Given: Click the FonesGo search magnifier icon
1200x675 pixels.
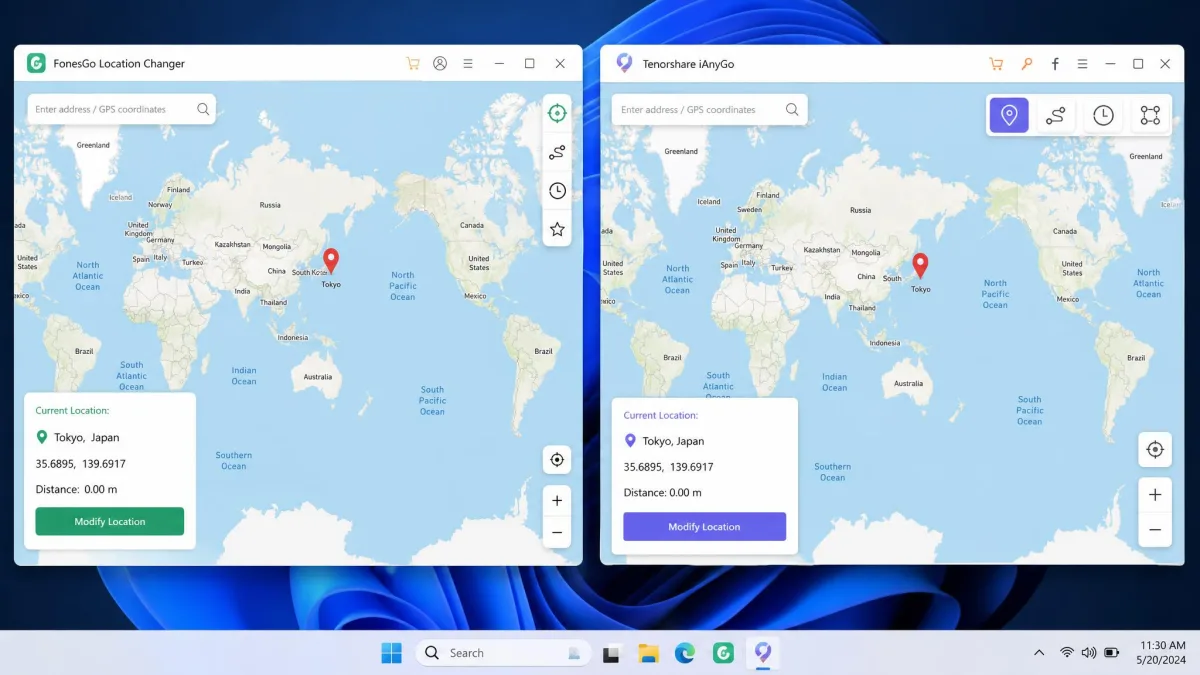Looking at the screenshot, I should coord(203,109).
